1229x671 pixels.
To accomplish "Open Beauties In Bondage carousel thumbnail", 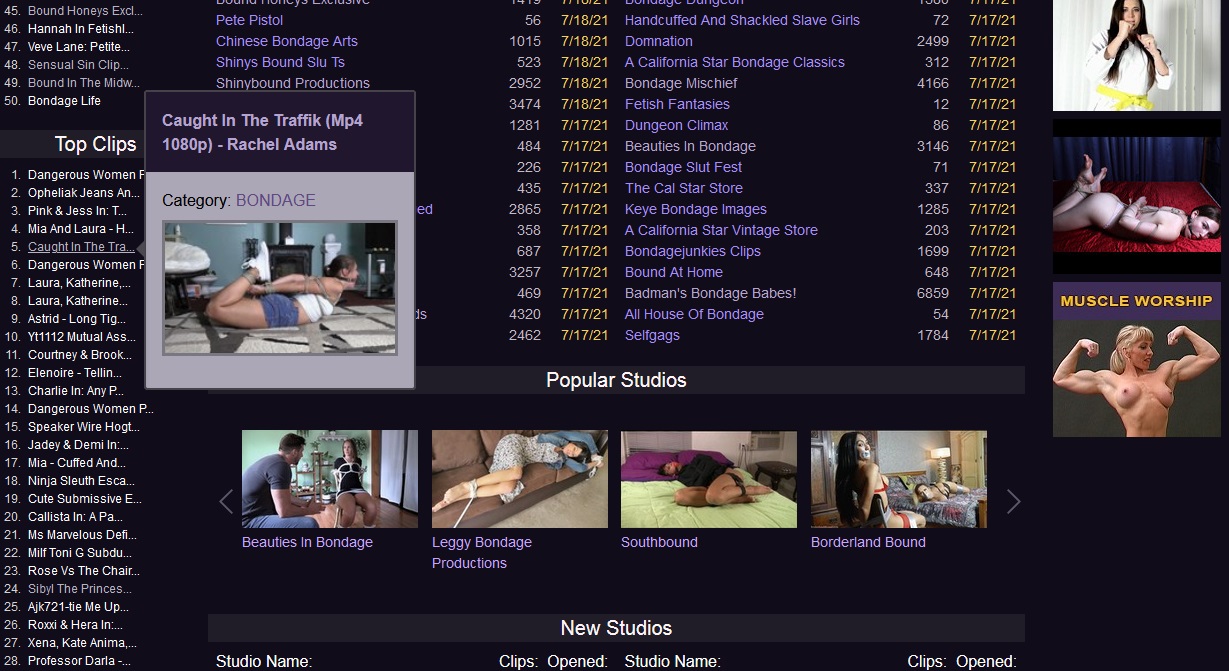I will (330, 479).
